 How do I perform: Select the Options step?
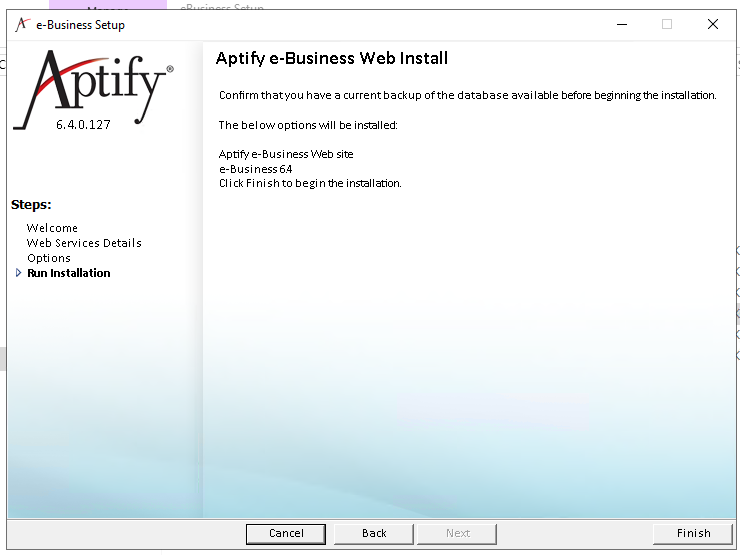coord(49,258)
